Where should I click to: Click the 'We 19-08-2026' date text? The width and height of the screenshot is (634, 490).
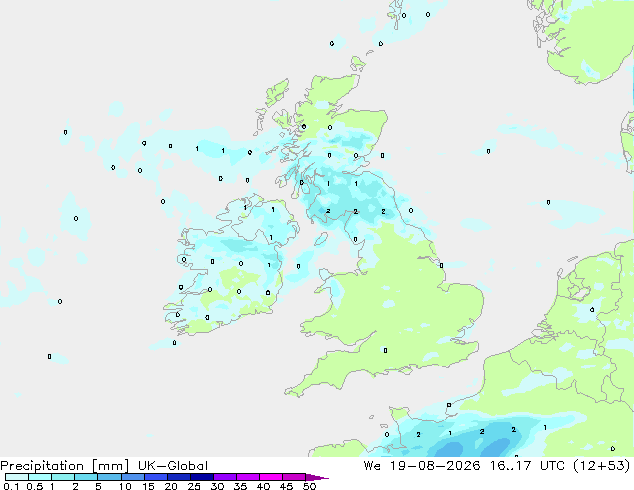pos(422,466)
